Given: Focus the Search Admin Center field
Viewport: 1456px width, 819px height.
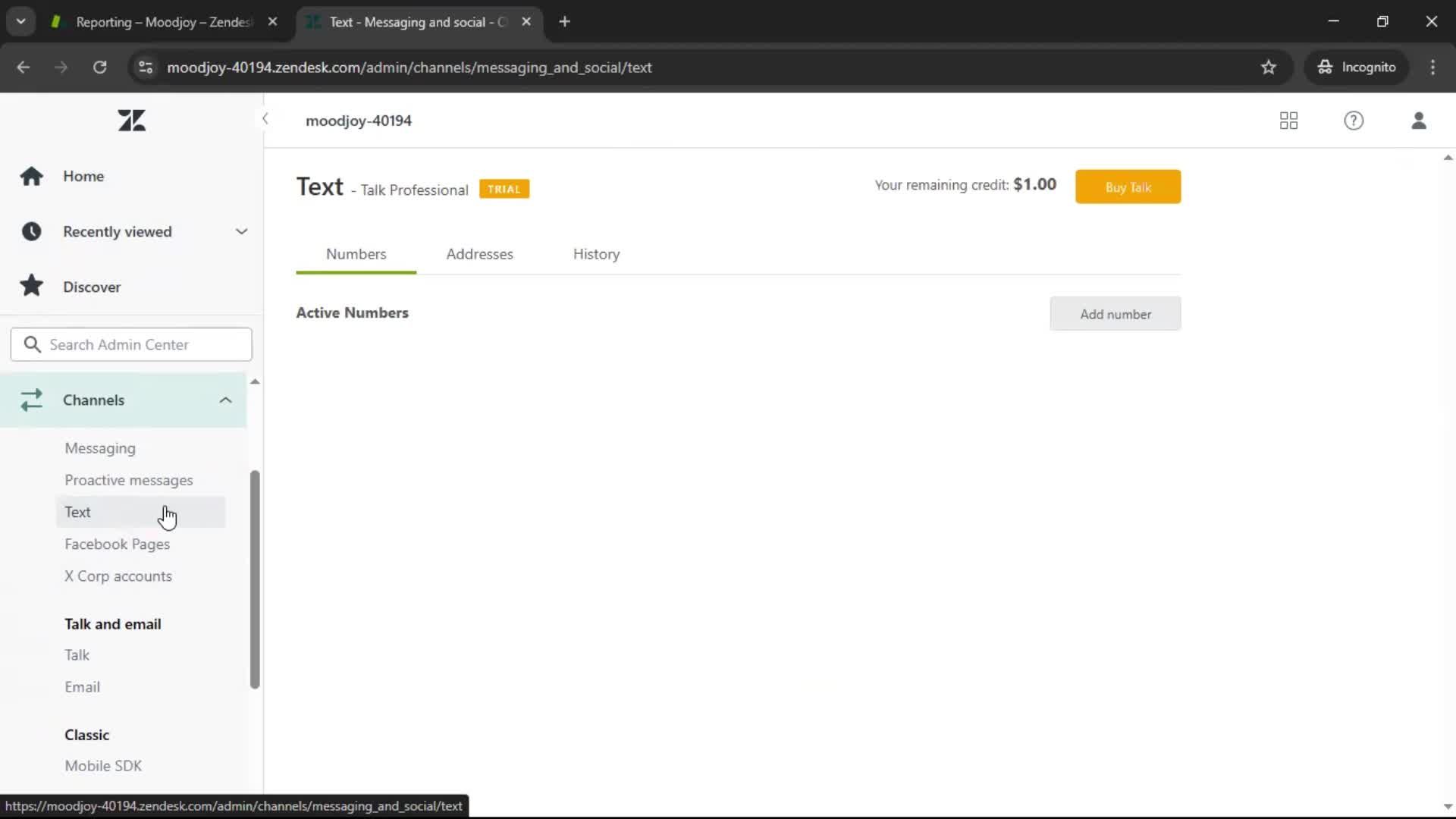Looking at the screenshot, I should point(131,344).
